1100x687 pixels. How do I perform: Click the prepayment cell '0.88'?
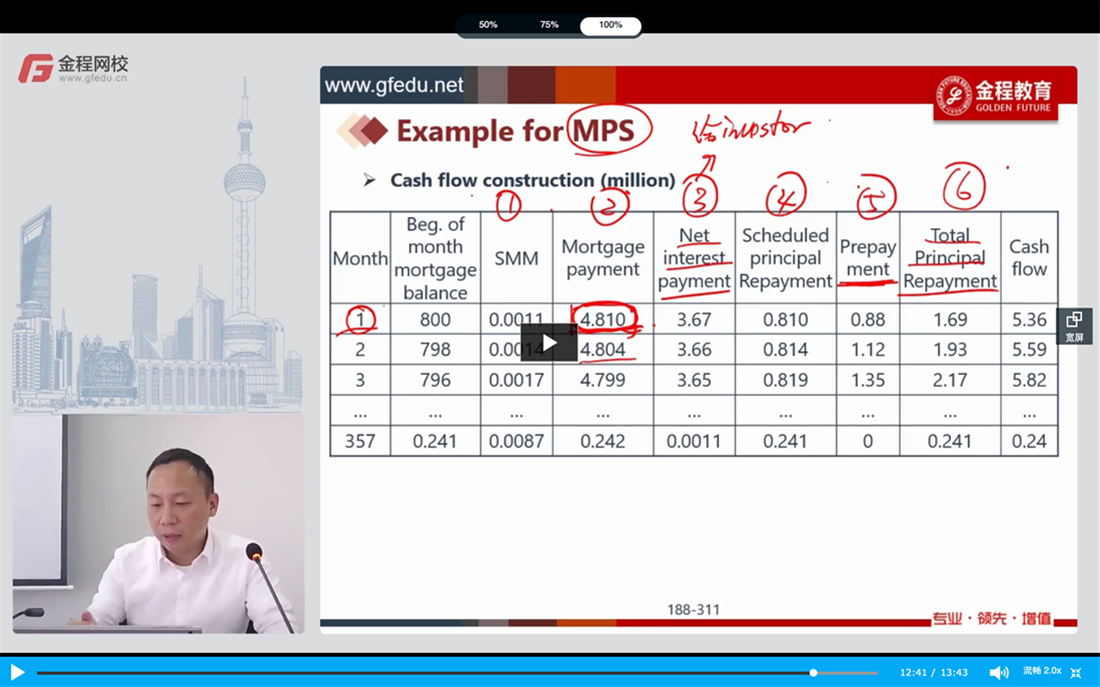(x=868, y=319)
